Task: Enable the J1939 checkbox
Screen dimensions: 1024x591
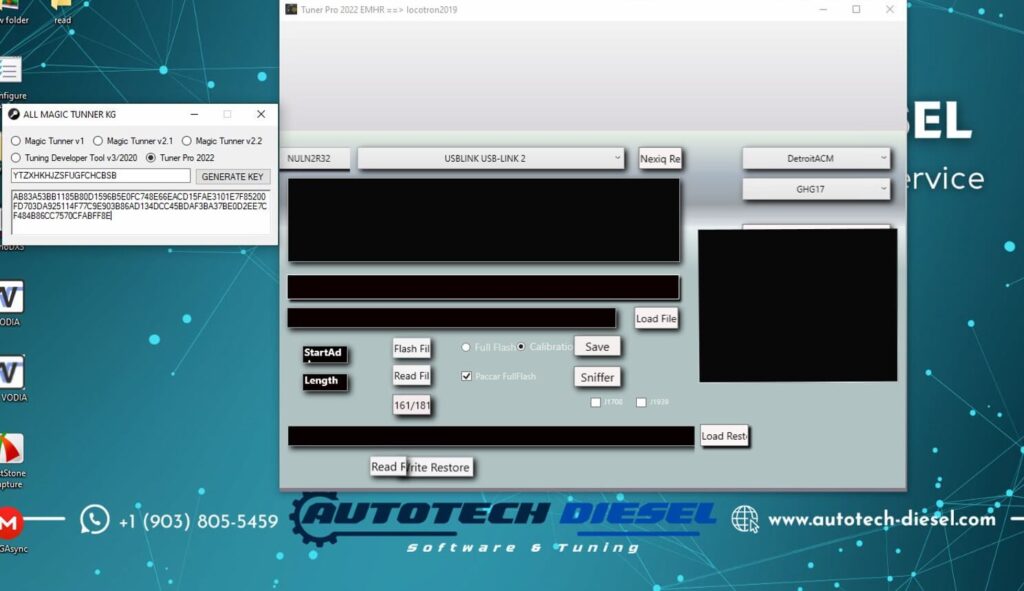Action: 640,402
